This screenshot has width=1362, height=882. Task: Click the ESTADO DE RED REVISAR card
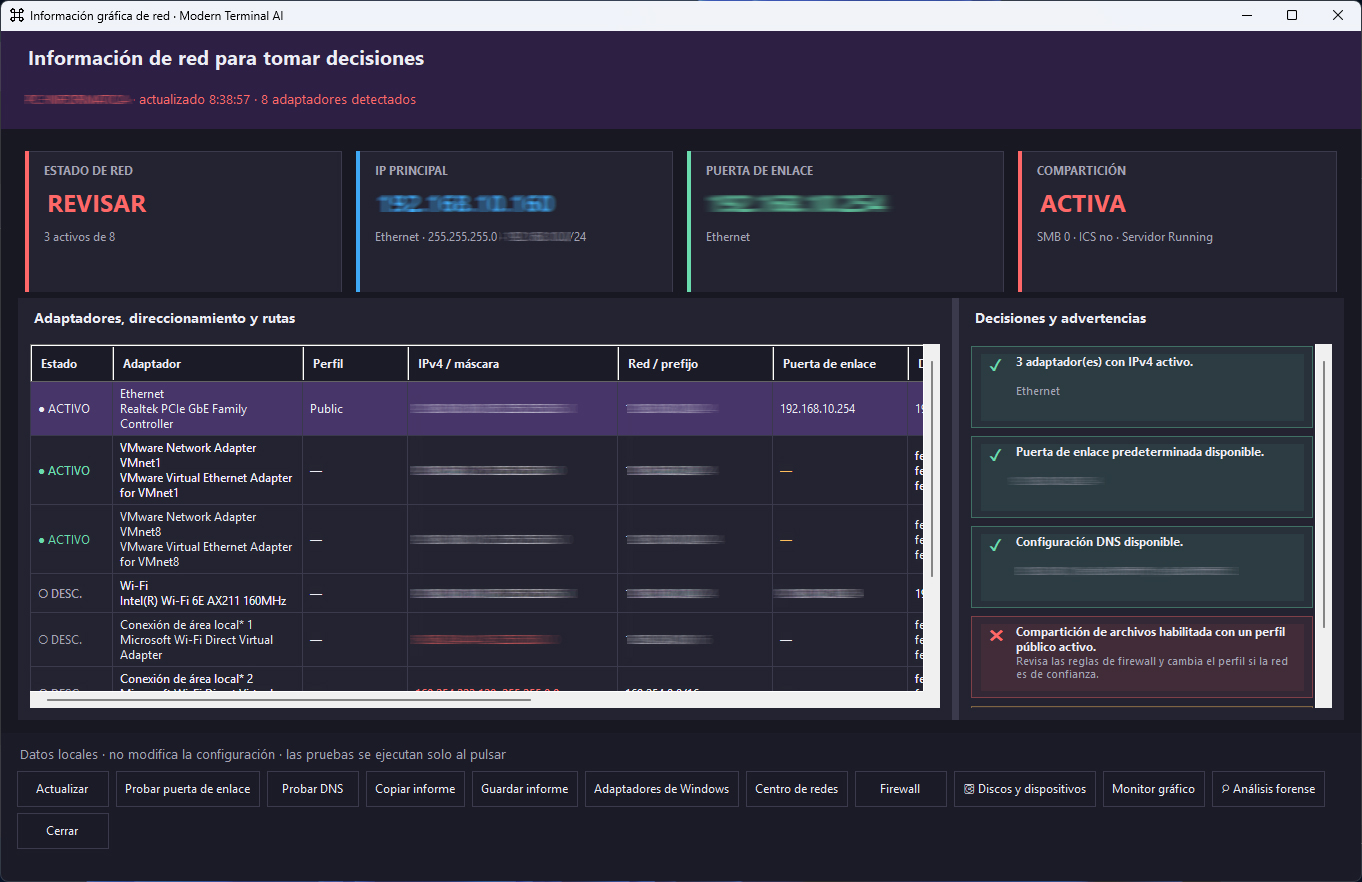coord(183,221)
